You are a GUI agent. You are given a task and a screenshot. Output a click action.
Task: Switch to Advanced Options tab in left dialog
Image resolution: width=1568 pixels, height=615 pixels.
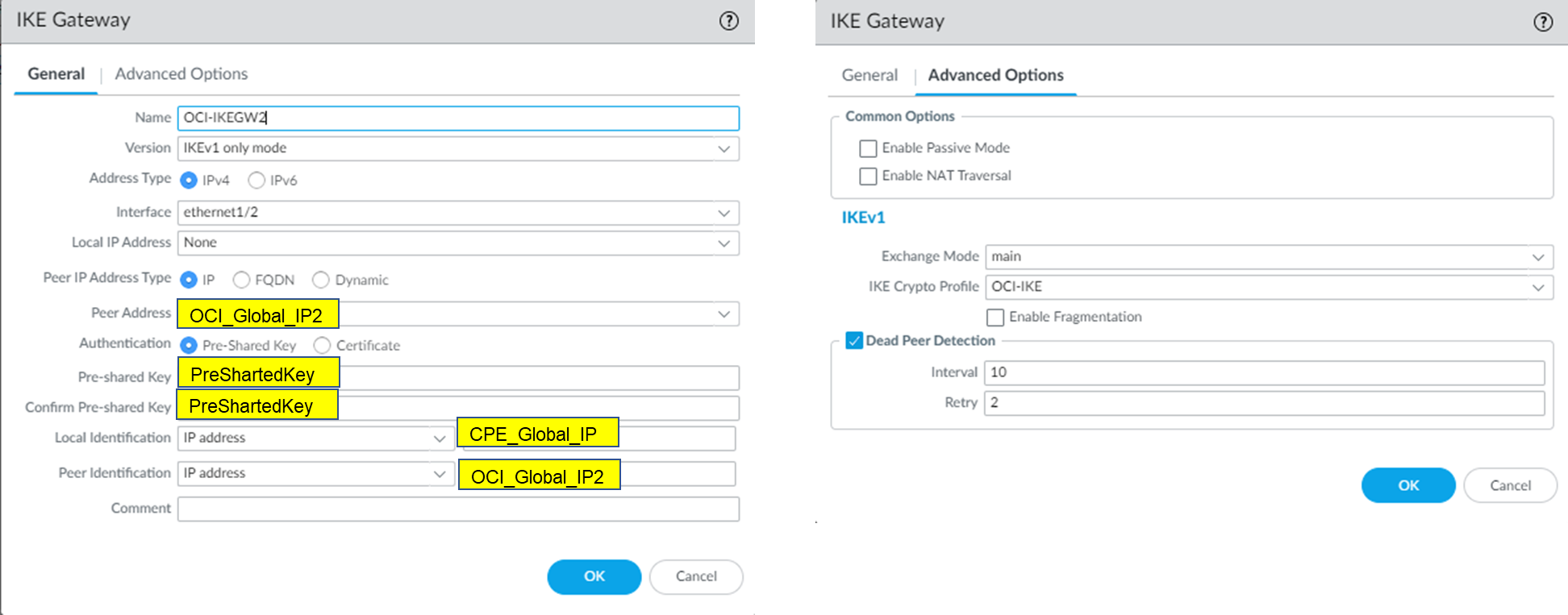[181, 74]
